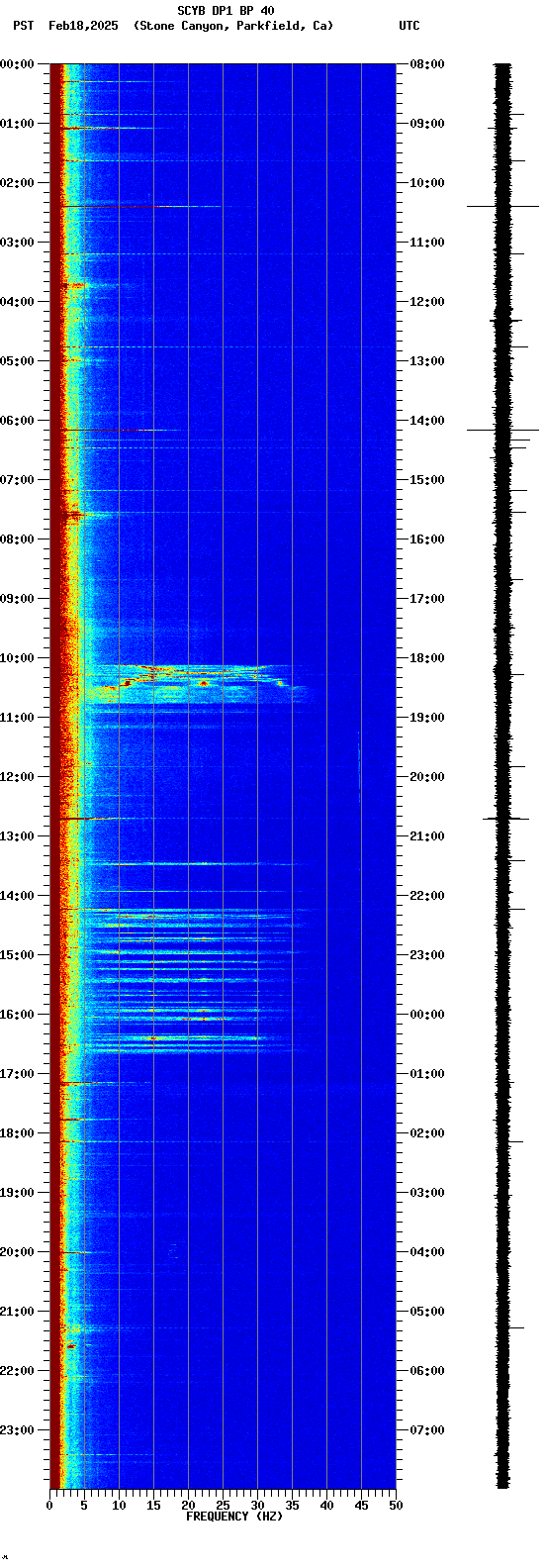Image resolution: width=546 pixels, height=1568 pixels.
Task: Click the frequency axis tick '0'
Action: click(49, 1506)
